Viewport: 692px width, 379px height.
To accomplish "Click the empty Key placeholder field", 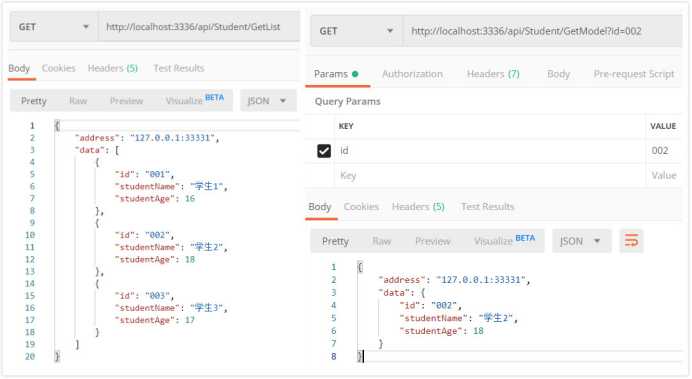I will click(489, 176).
